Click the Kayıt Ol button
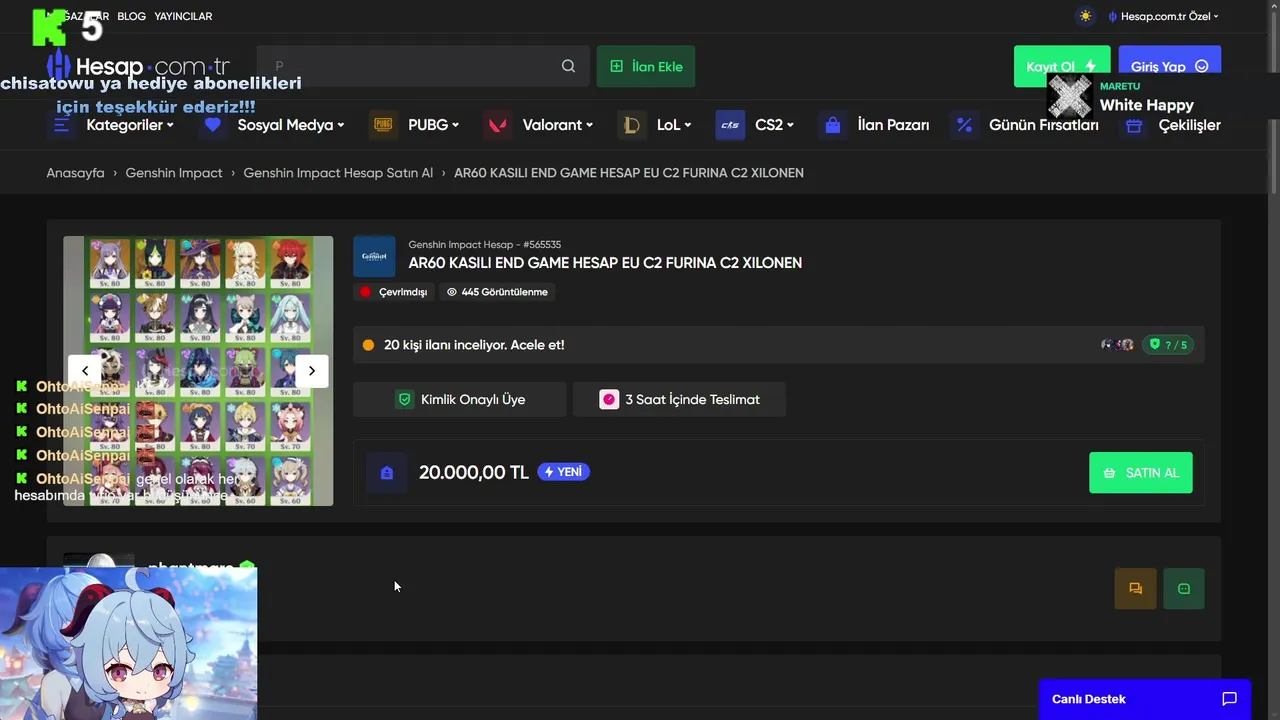1280x720 pixels. click(x=1061, y=66)
